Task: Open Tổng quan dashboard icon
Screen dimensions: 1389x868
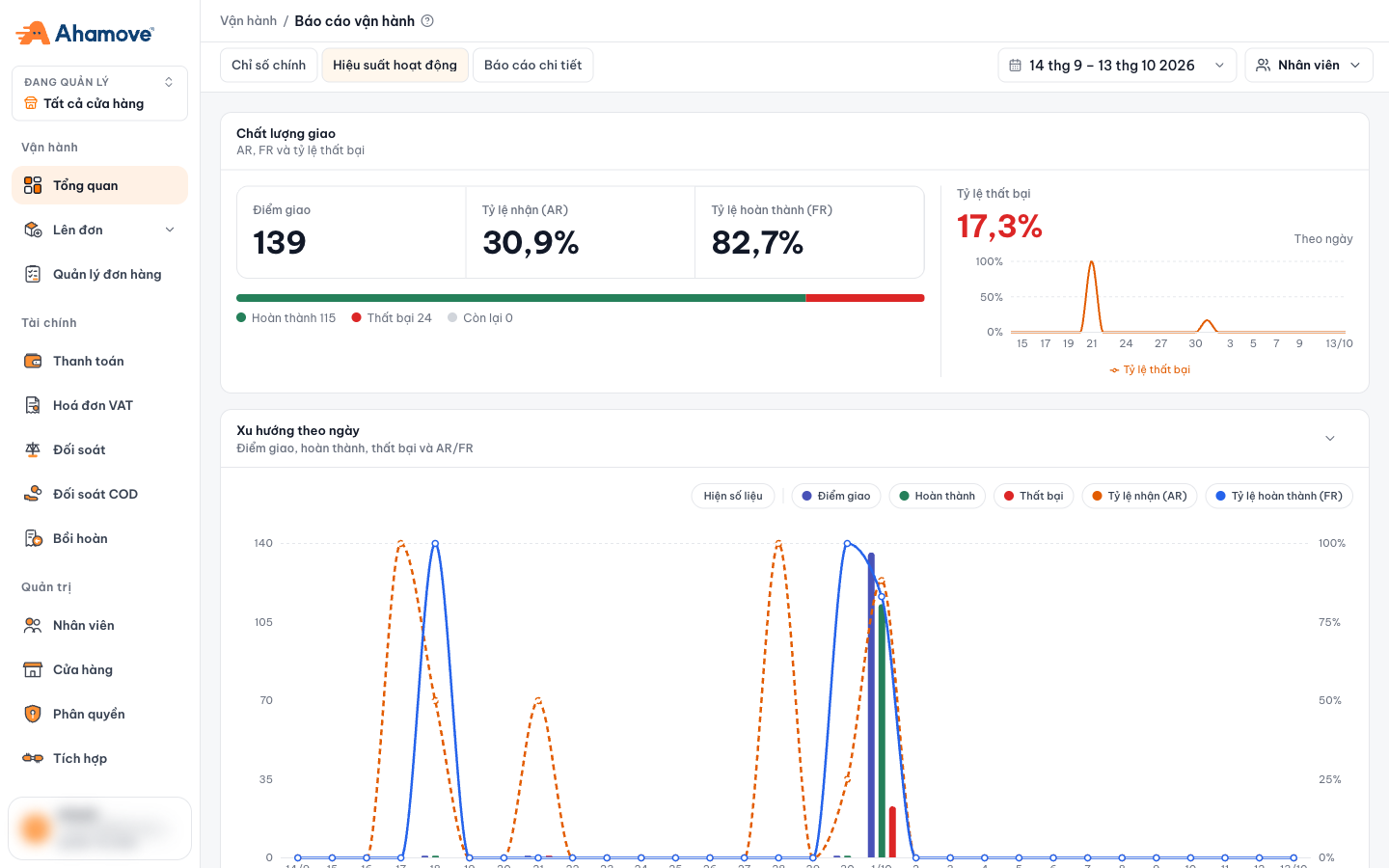Action: click(33, 185)
